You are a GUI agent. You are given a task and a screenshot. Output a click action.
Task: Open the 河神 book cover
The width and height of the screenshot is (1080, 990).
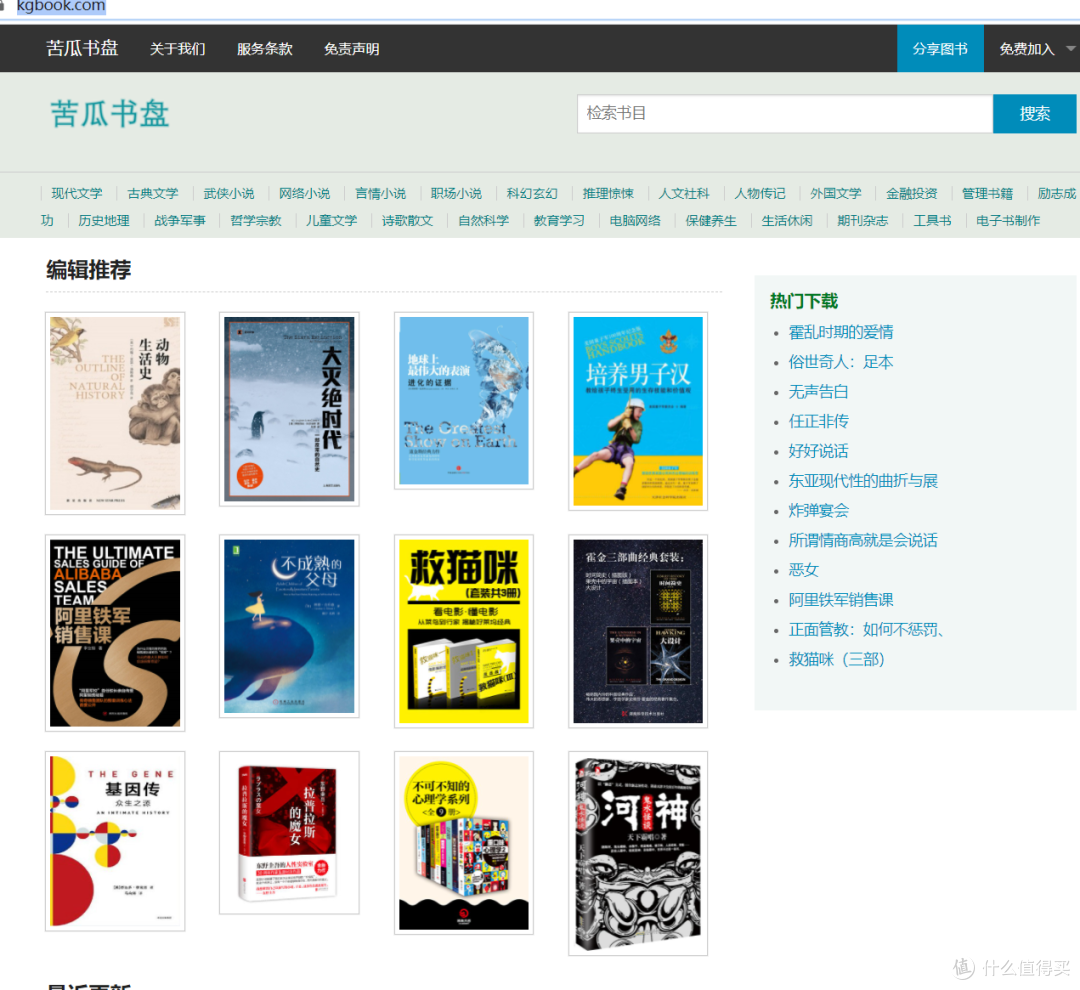(x=638, y=854)
